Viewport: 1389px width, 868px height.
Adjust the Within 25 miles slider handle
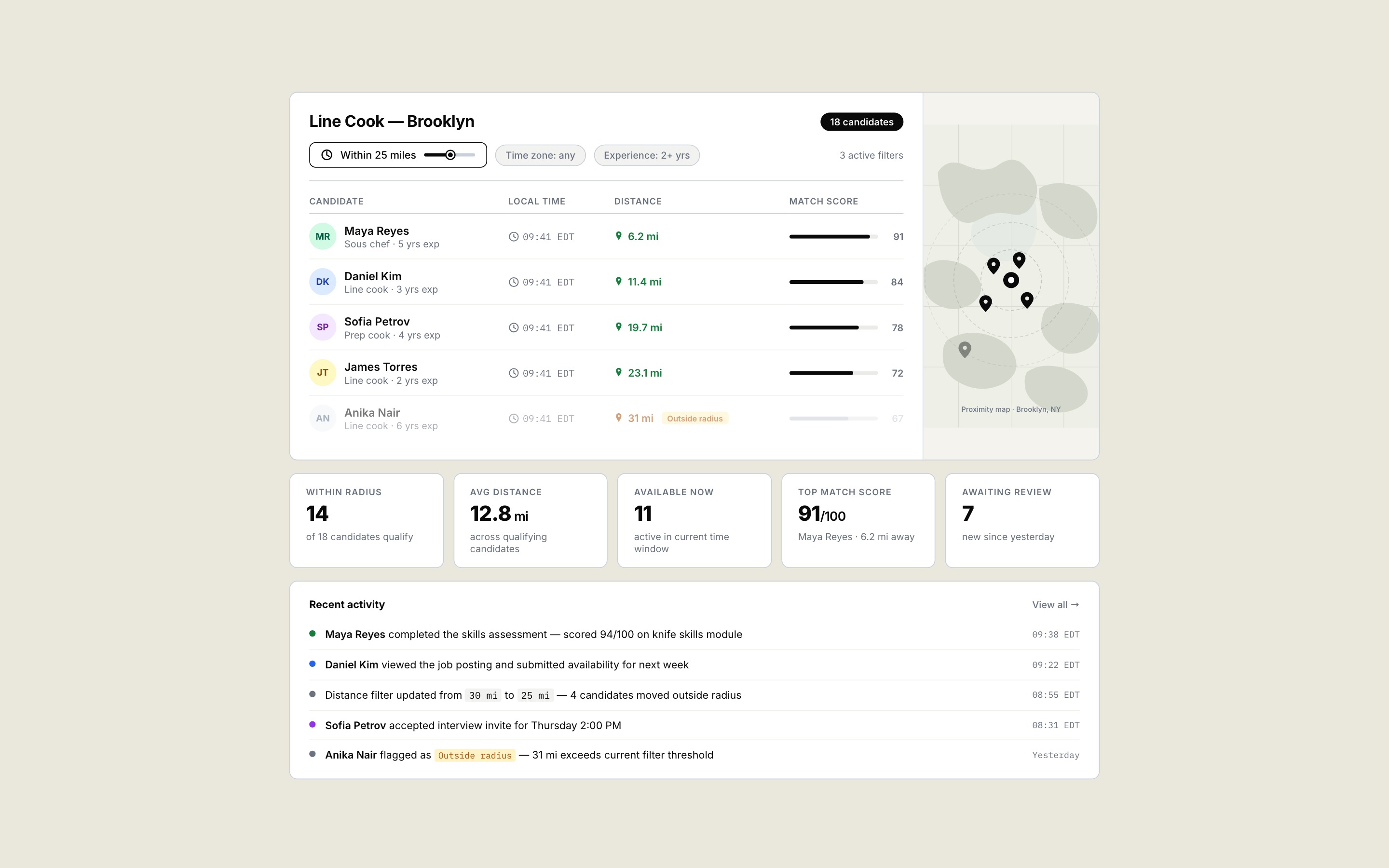pyautogui.click(x=450, y=155)
